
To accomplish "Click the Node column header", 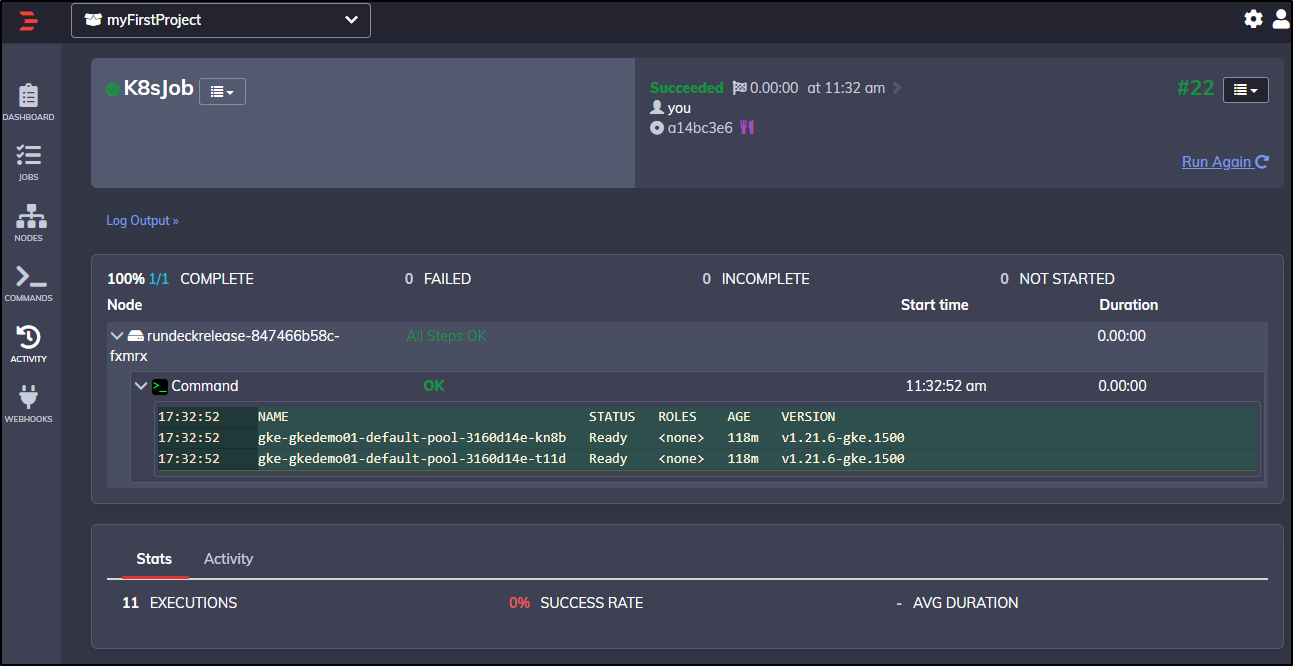I will [125, 305].
